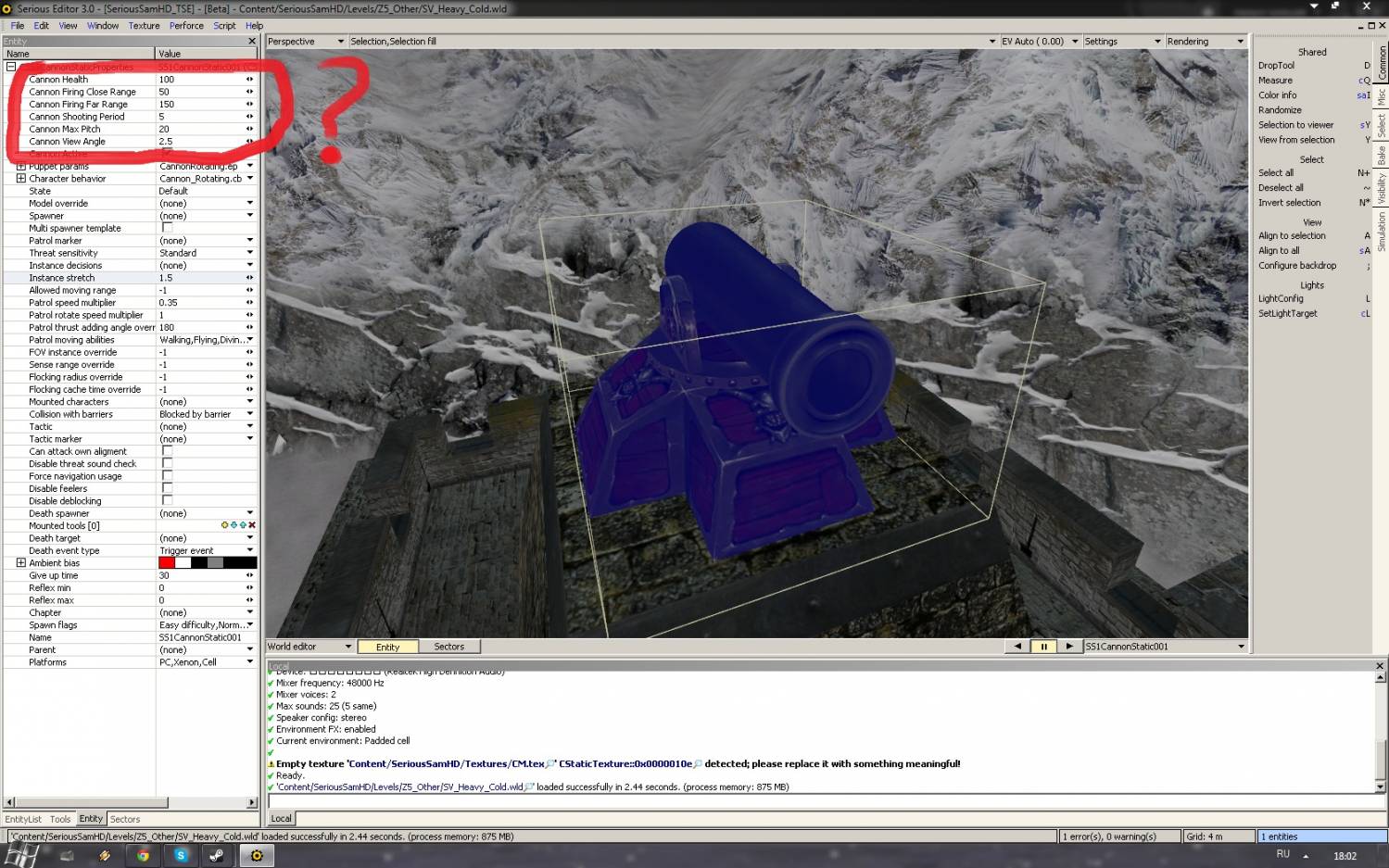Open Platforms dropdown
The width and height of the screenshot is (1389, 868).
pos(249,662)
